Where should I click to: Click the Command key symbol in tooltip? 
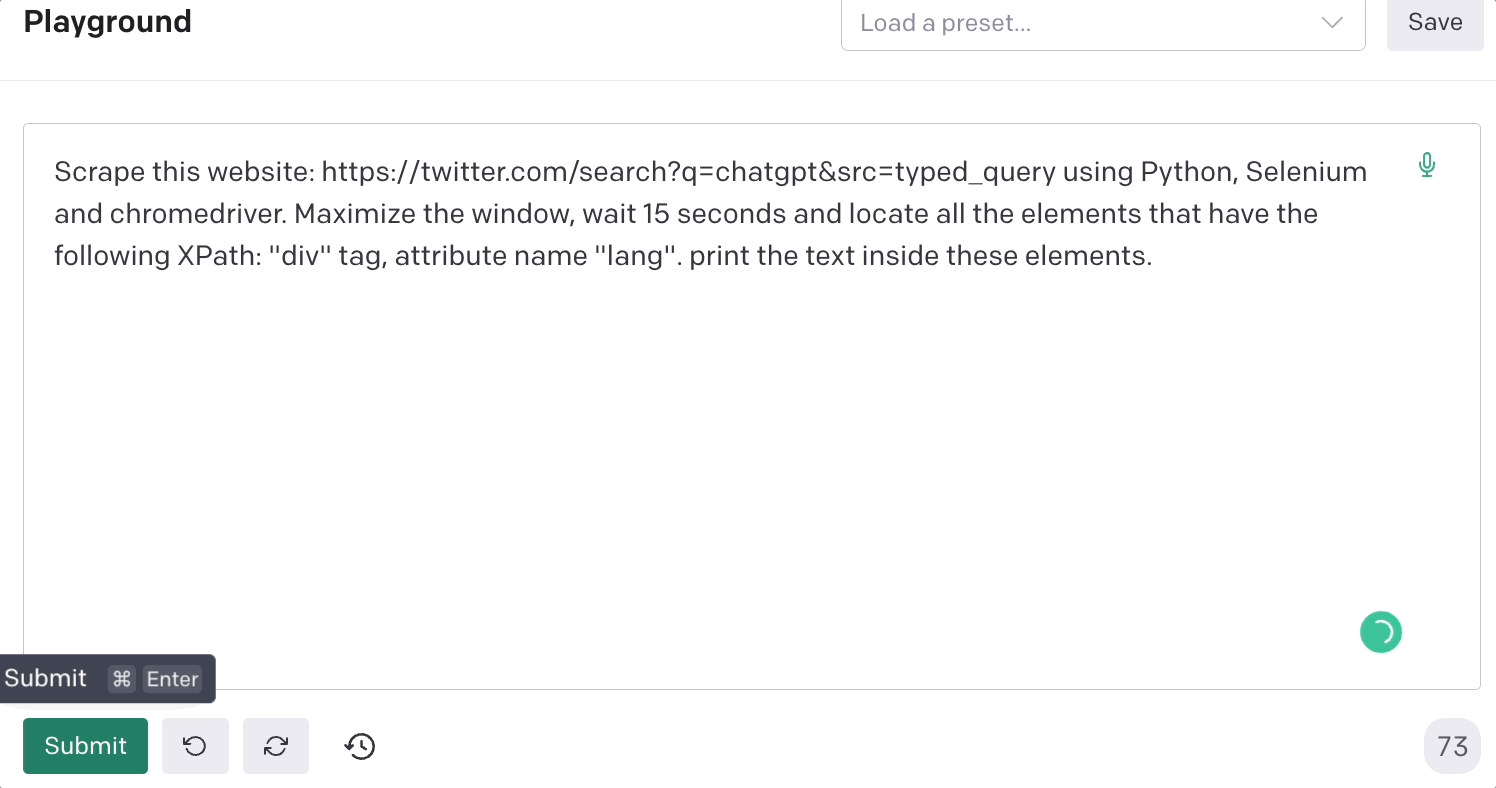tap(122, 679)
